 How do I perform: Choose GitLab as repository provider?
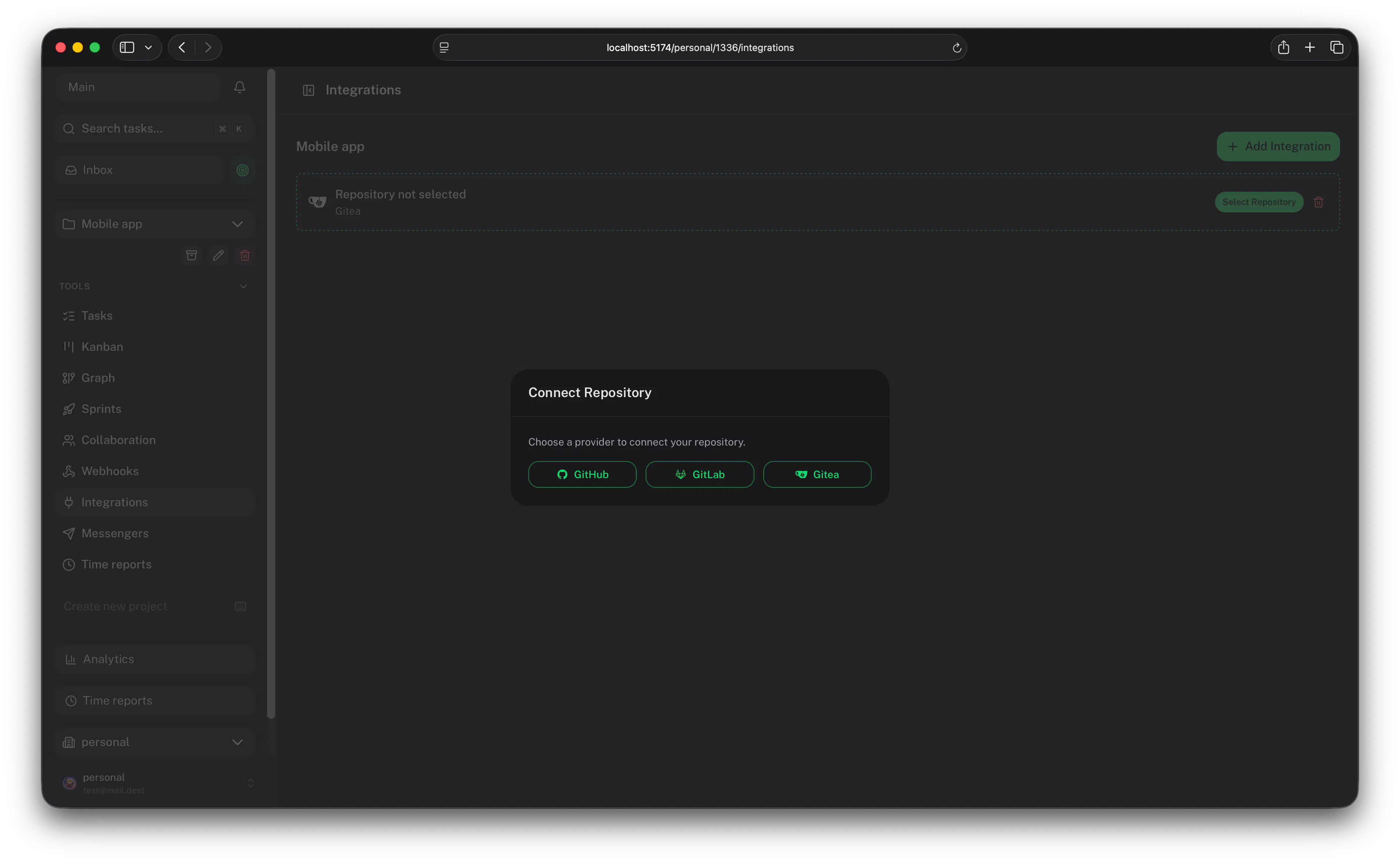[699, 474]
